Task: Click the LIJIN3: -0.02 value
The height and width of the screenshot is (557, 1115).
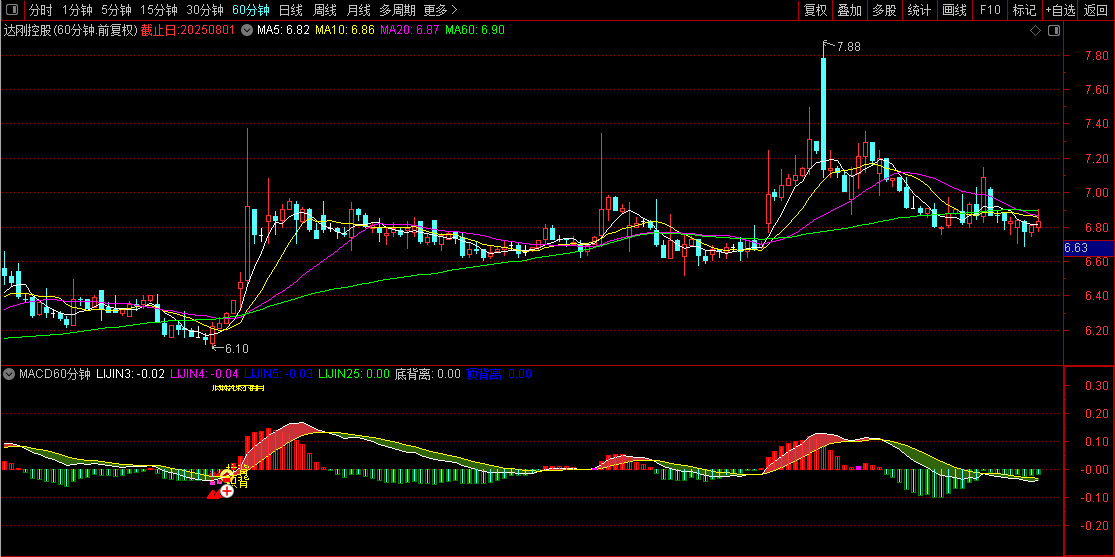Action: pos(130,373)
